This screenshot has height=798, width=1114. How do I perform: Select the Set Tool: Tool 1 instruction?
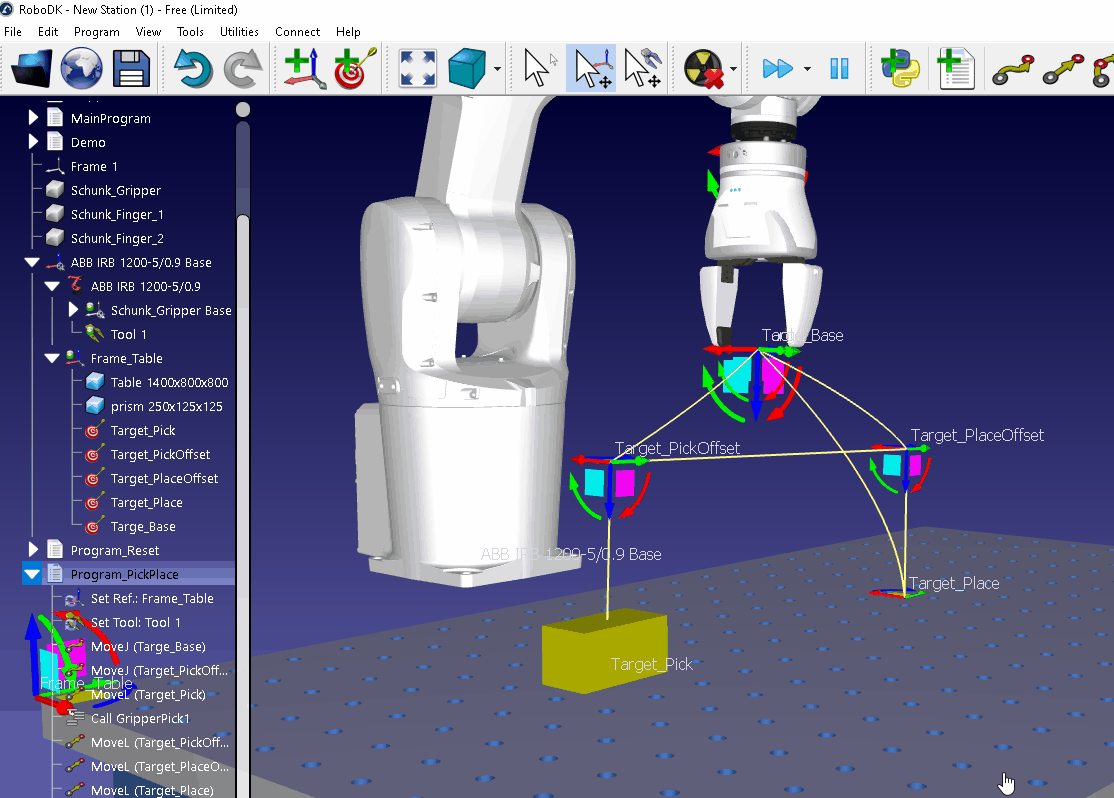coord(136,622)
